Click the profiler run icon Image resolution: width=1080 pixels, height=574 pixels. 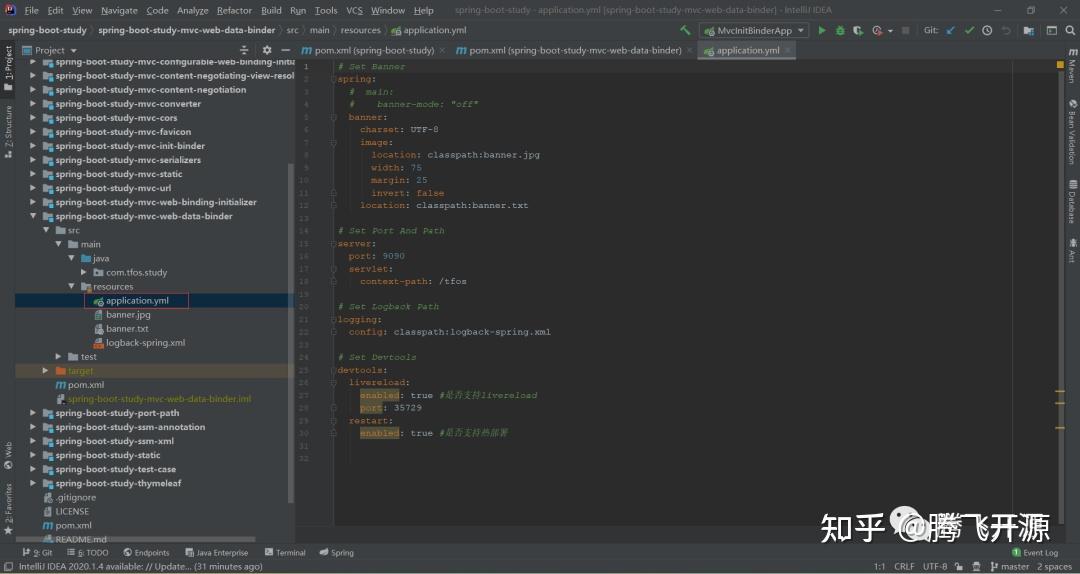tap(877, 30)
